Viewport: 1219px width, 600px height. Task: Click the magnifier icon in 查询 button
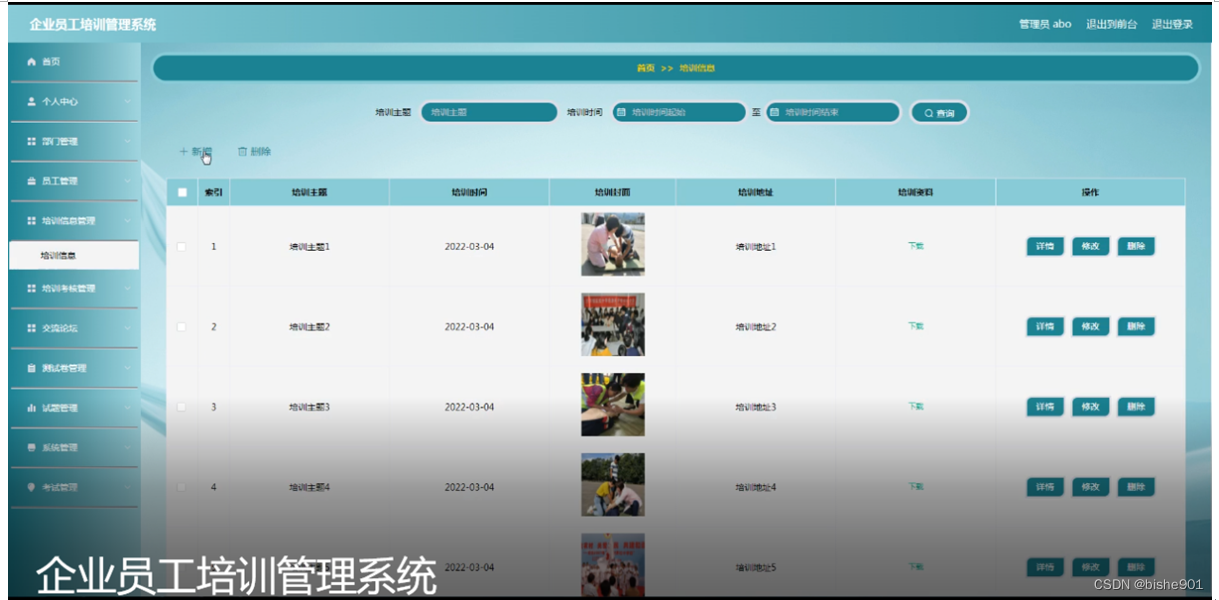(x=928, y=114)
